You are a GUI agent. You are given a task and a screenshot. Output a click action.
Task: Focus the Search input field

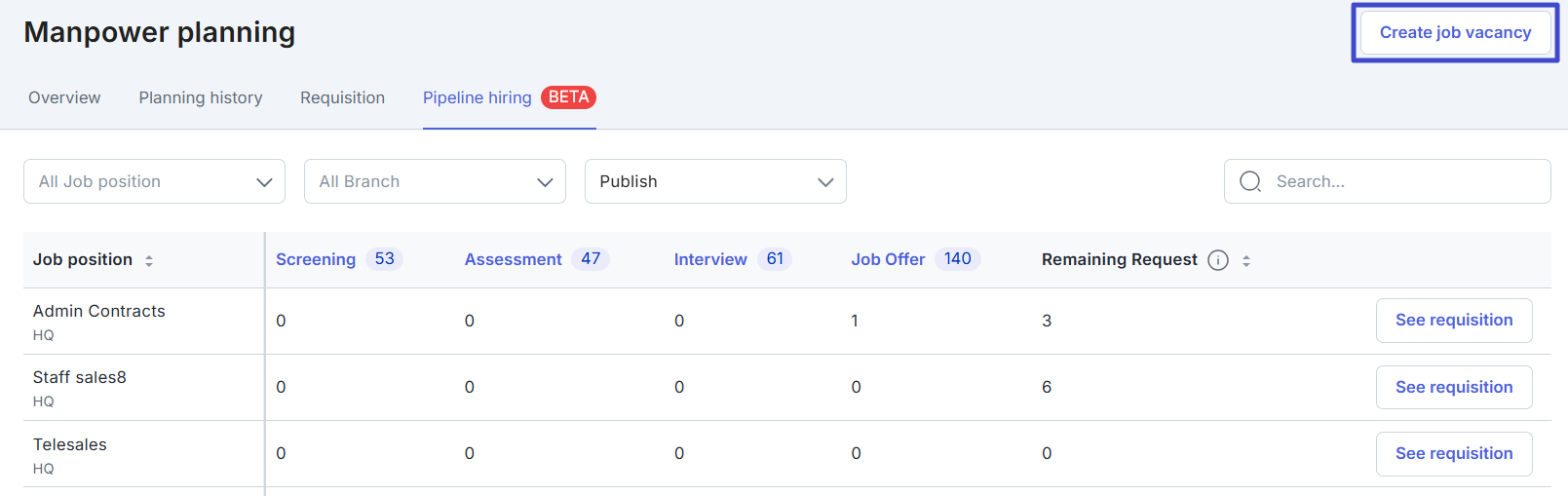pyautogui.click(x=1387, y=181)
